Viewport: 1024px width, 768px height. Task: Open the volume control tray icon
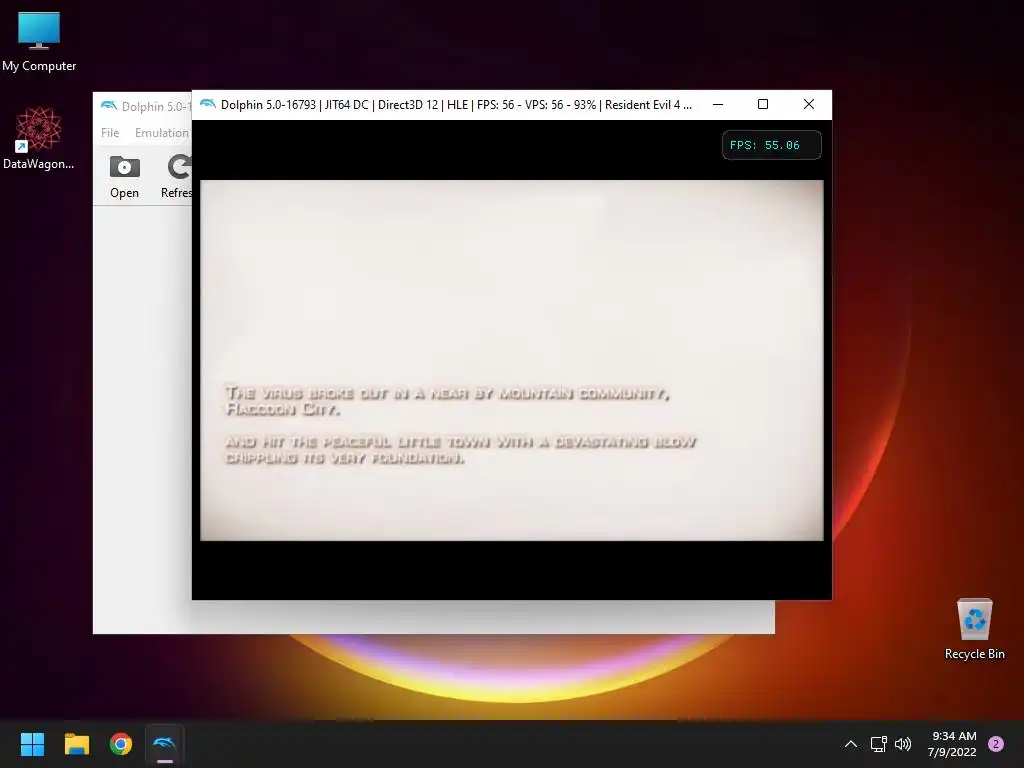coord(903,744)
